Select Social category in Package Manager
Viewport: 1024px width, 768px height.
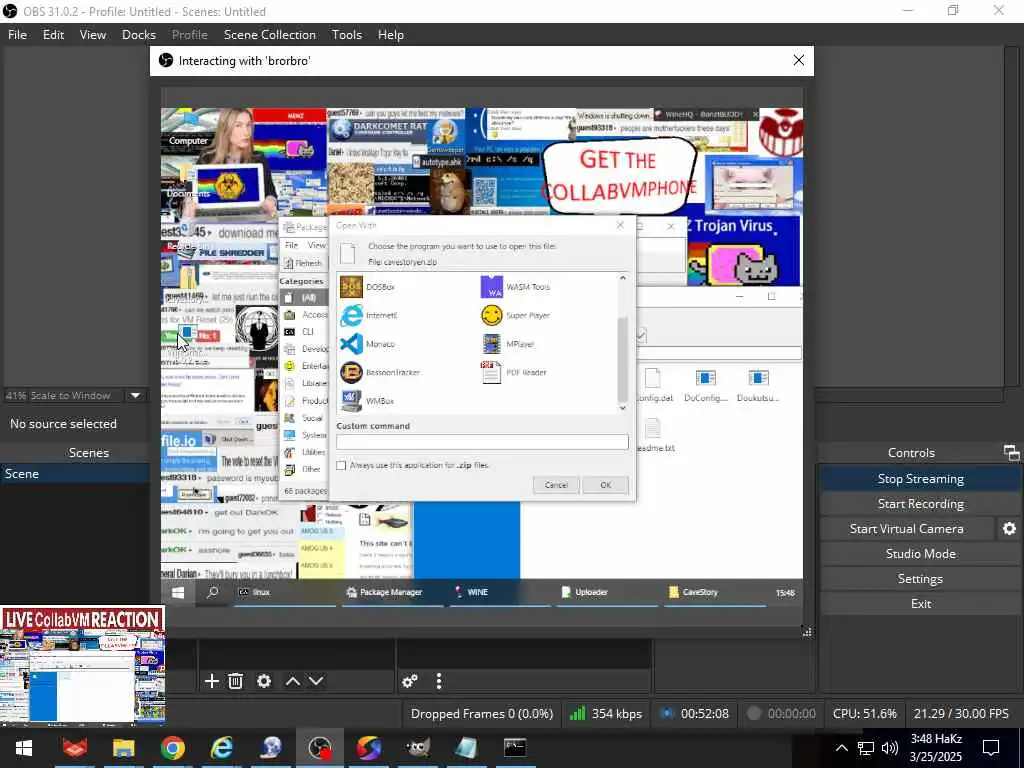coord(304,418)
